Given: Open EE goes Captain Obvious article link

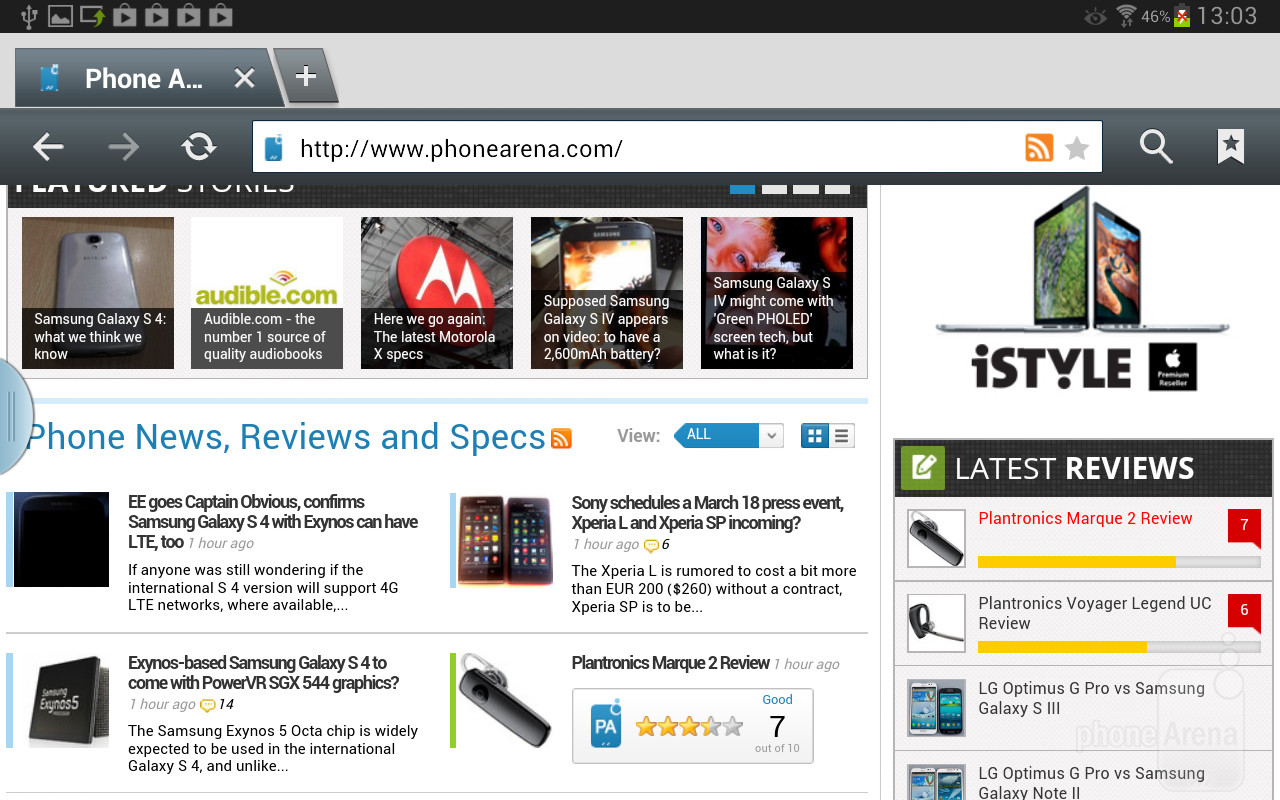Looking at the screenshot, I should click(273, 521).
